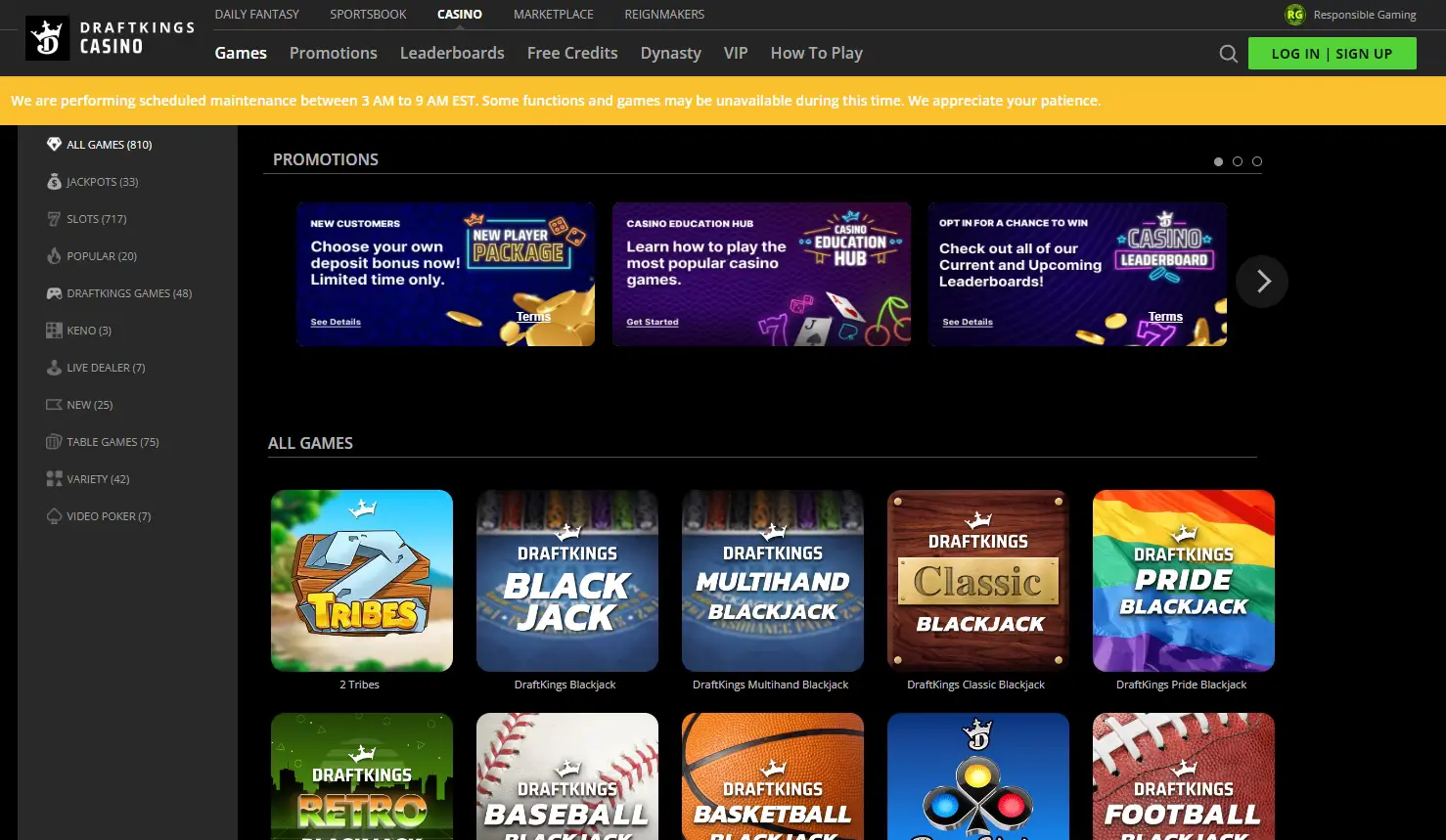The height and width of the screenshot is (840, 1446).
Task: Open the Keno category icon
Action: [54, 330]
